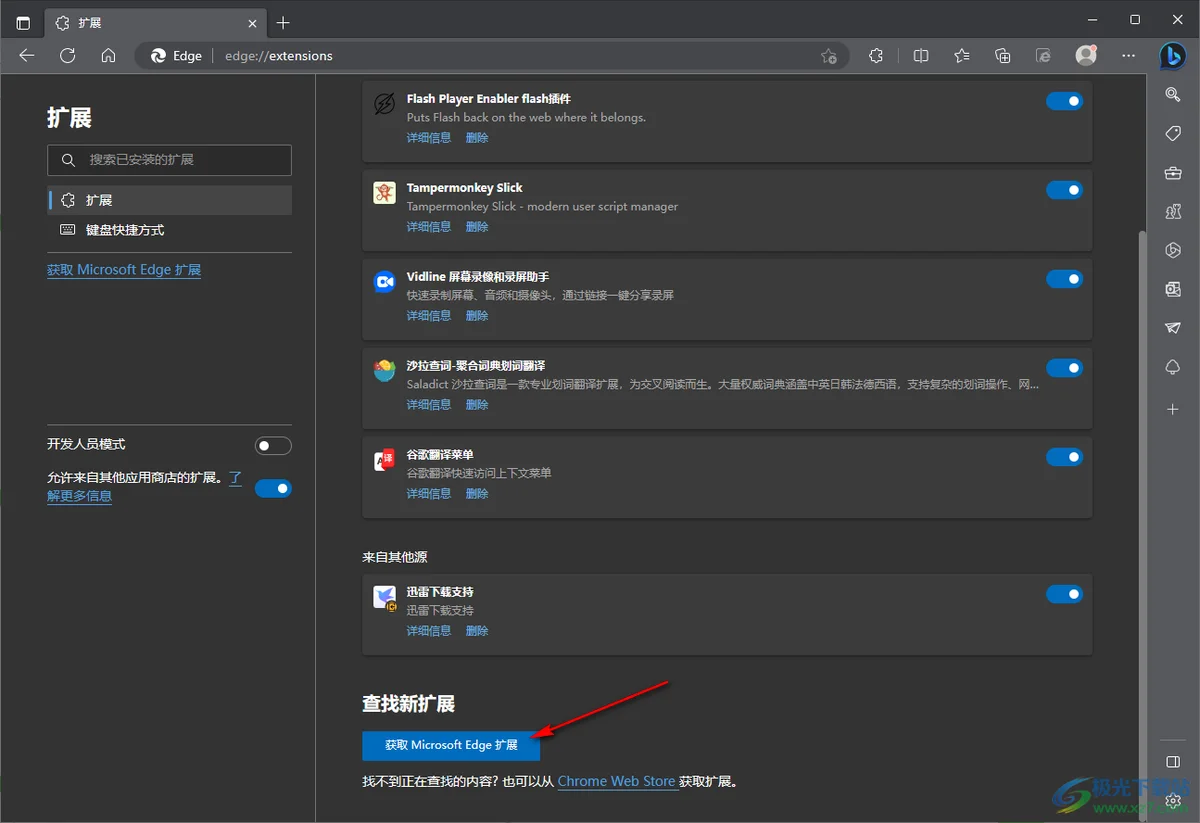1200x823 pixels.
Task: Click the Vidline extension camera icon
Action: 384,282
